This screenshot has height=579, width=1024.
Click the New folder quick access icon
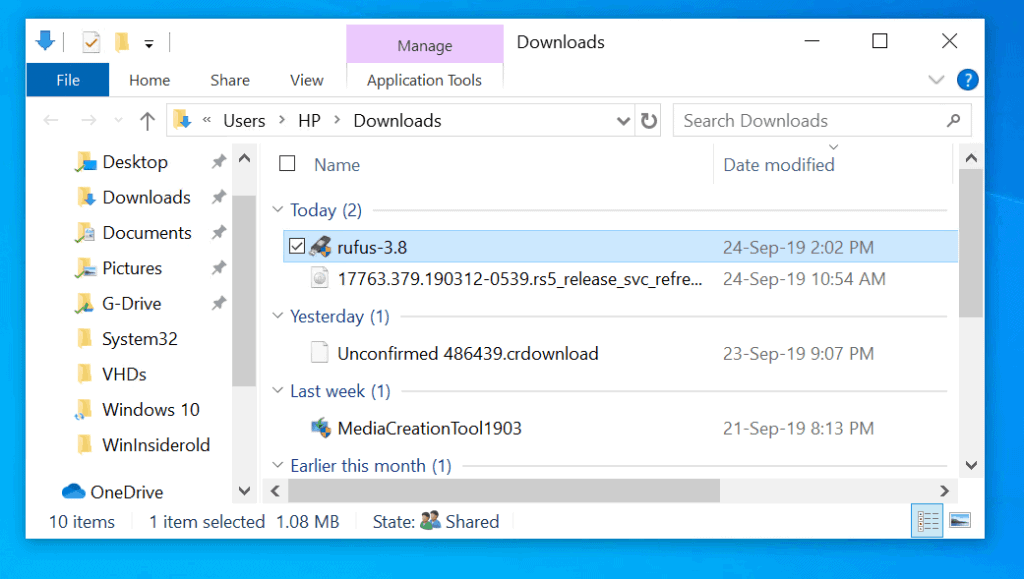(x=122, y=42)
